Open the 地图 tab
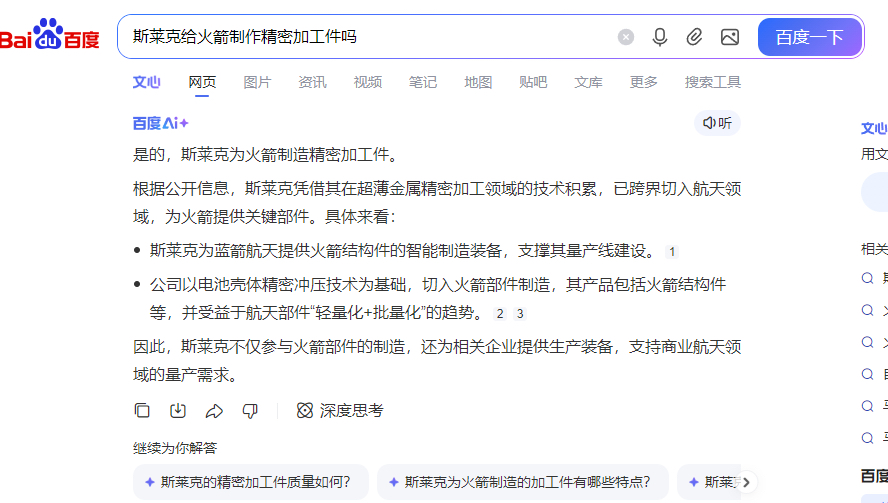Screen dimensions: 888x503 (x=478, y=82)
